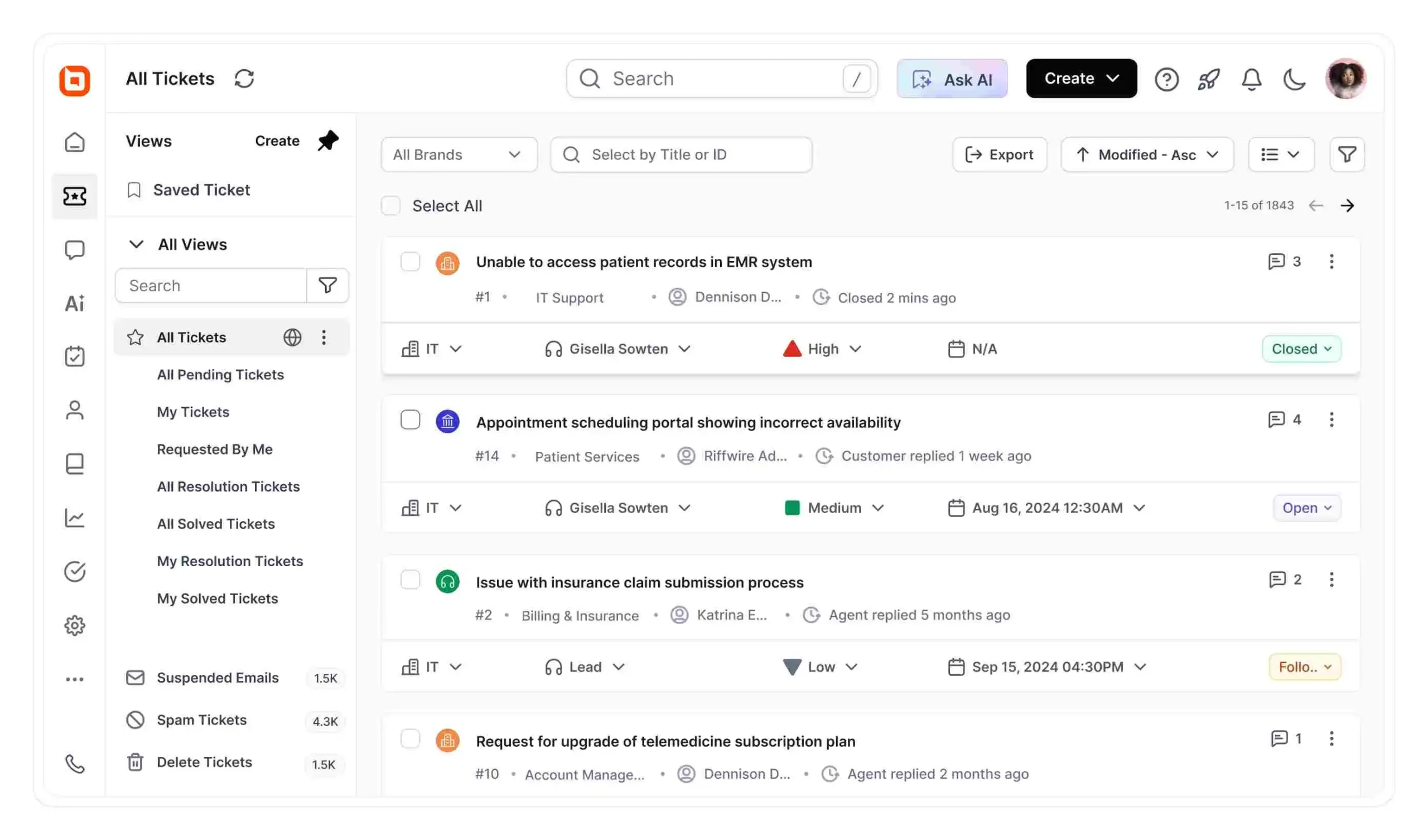Image resolution: width=1428 pixels, height=840 pixels.
Task: Open the All Resolution Tickets view
Action: tap(228, 487)
